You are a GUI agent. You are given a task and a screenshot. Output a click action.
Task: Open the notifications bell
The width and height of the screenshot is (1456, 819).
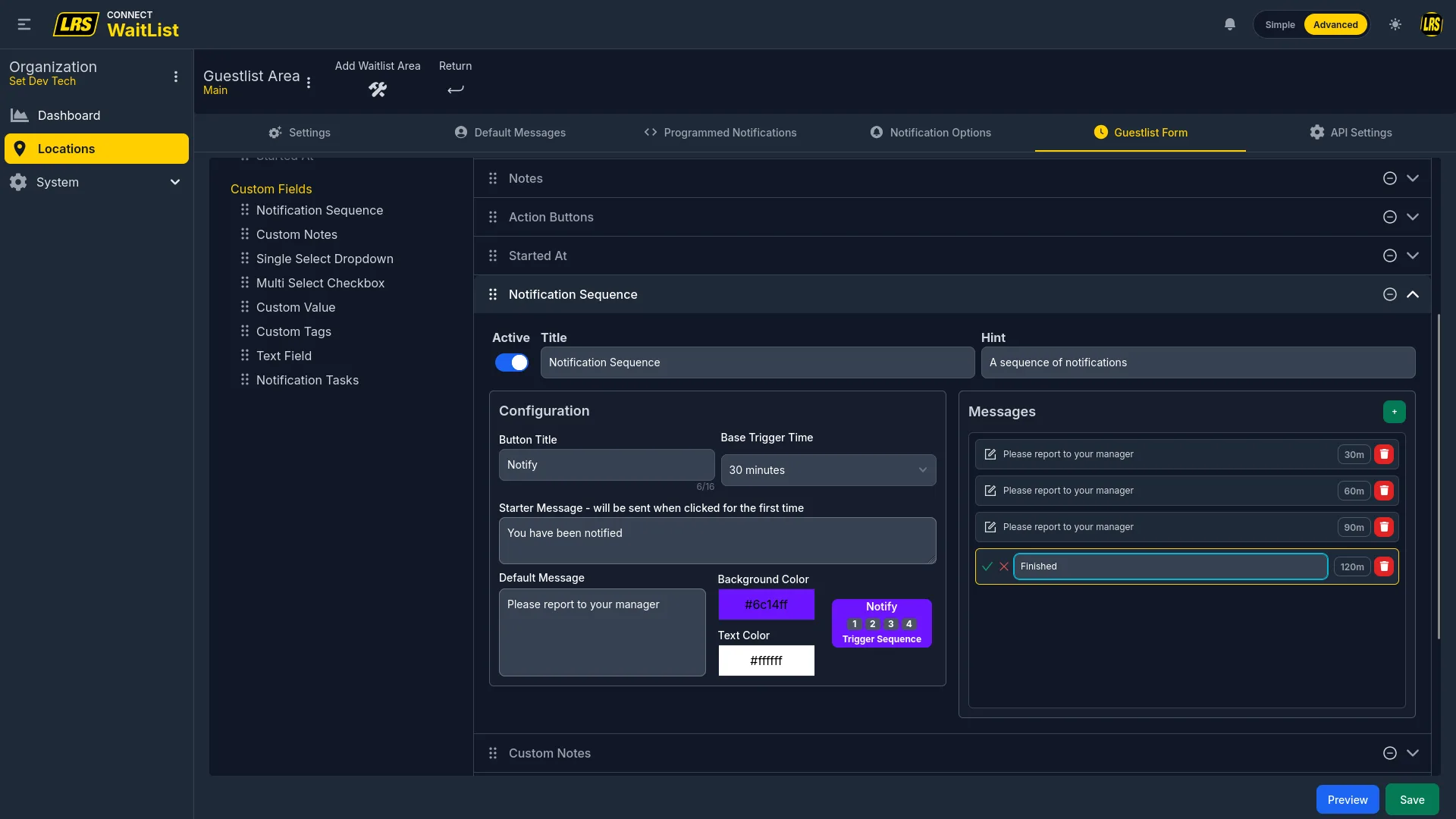pyautogui.click(x=1230, y=24)
